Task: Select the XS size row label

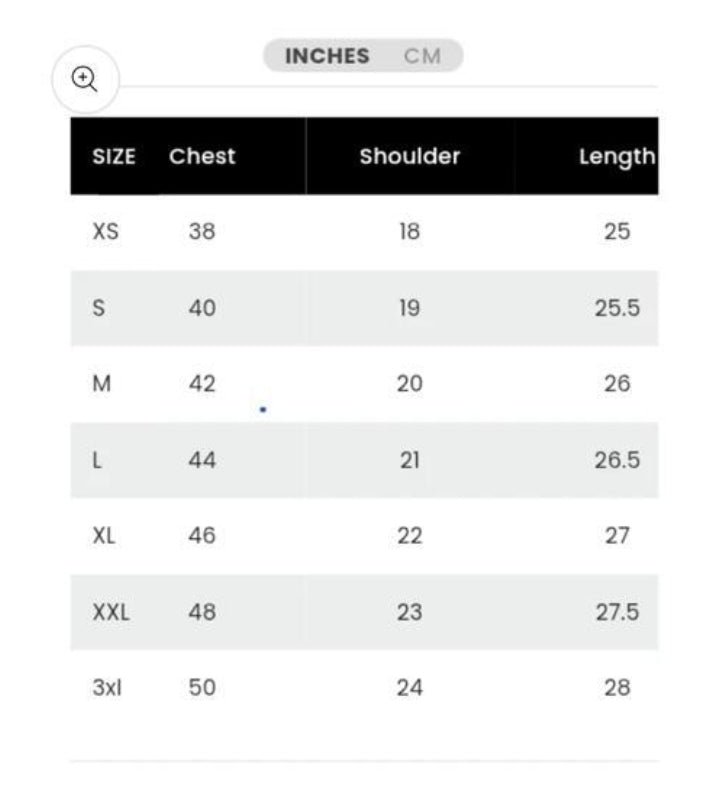Action: click(105, 232)
